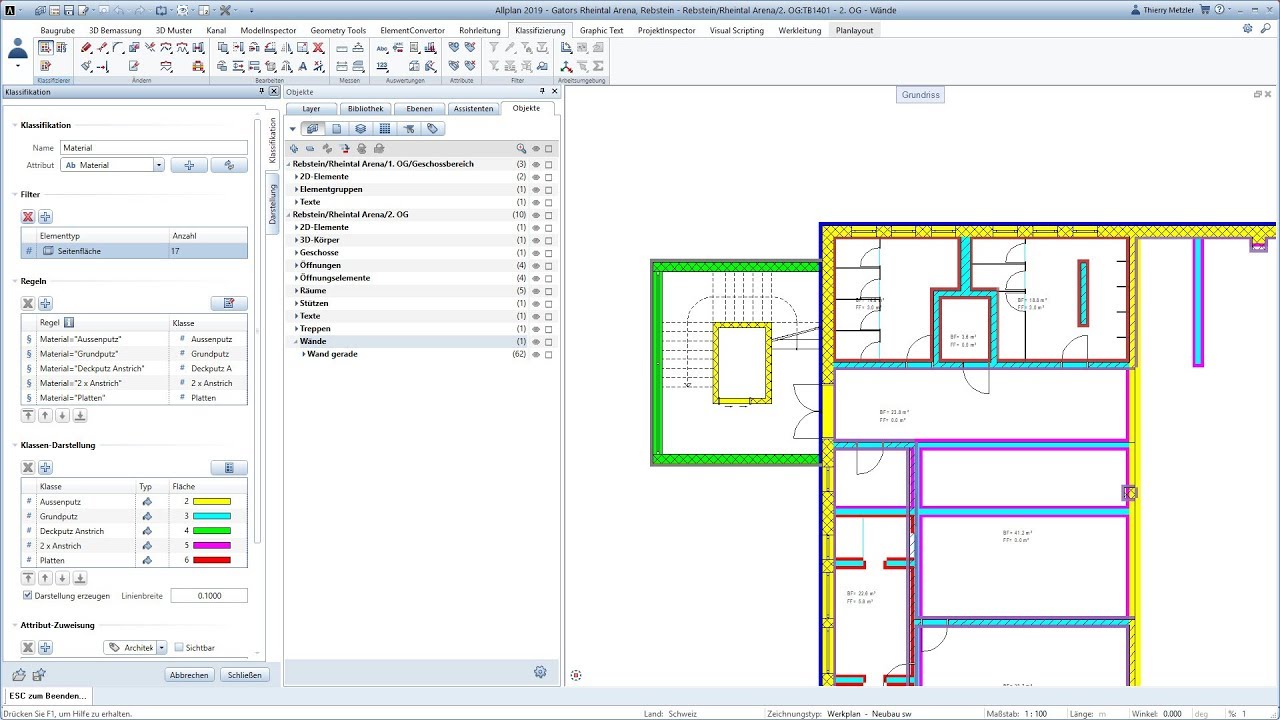
Task: Collapse the Klassen-Darstellung section
Action: pyautogui.click(x=15, y=445)
